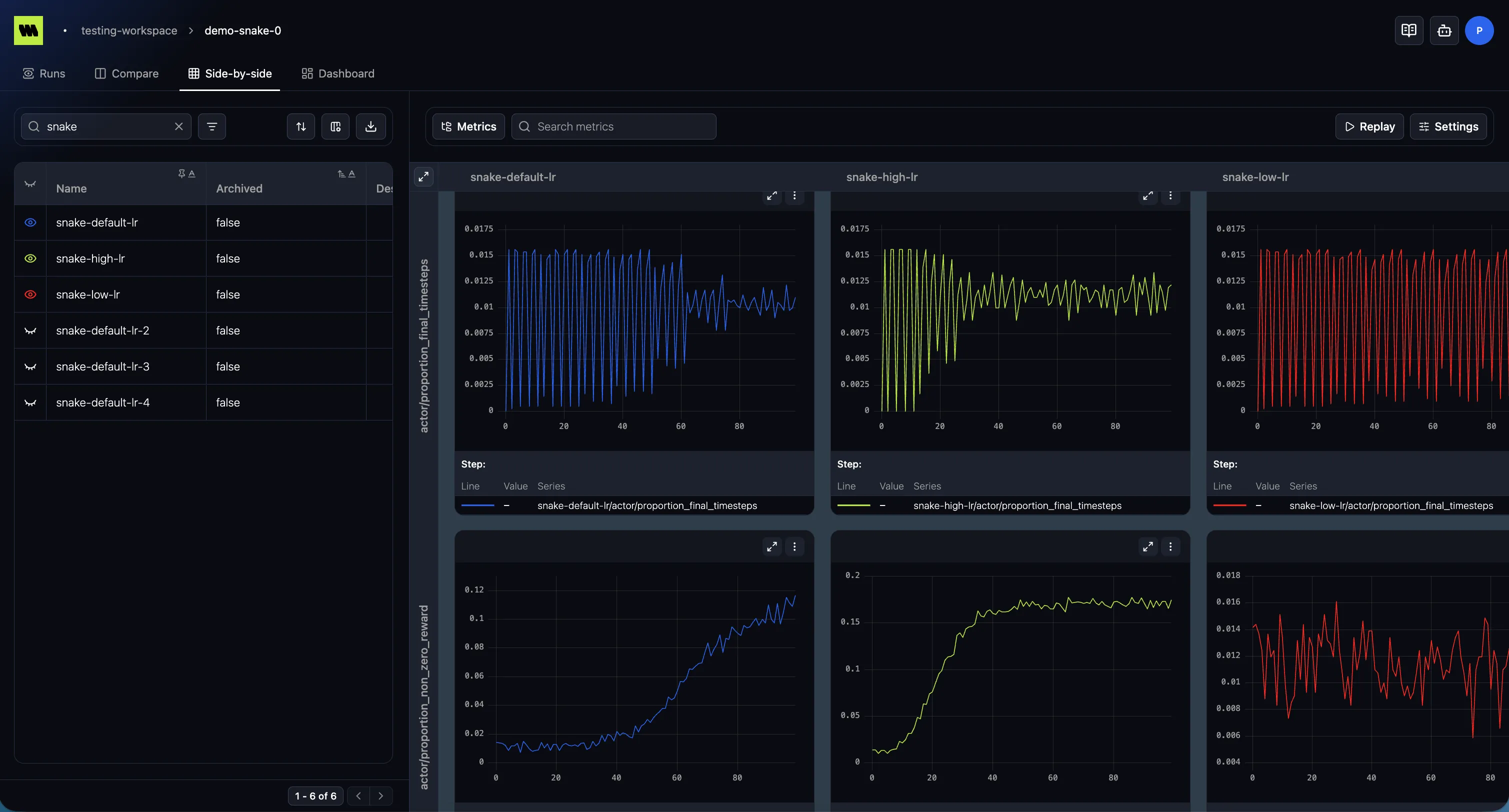Expand snake-high-lr proportion_final_timesteps chart
This screenshot has width=1509, height=812.
(1148, 195)
